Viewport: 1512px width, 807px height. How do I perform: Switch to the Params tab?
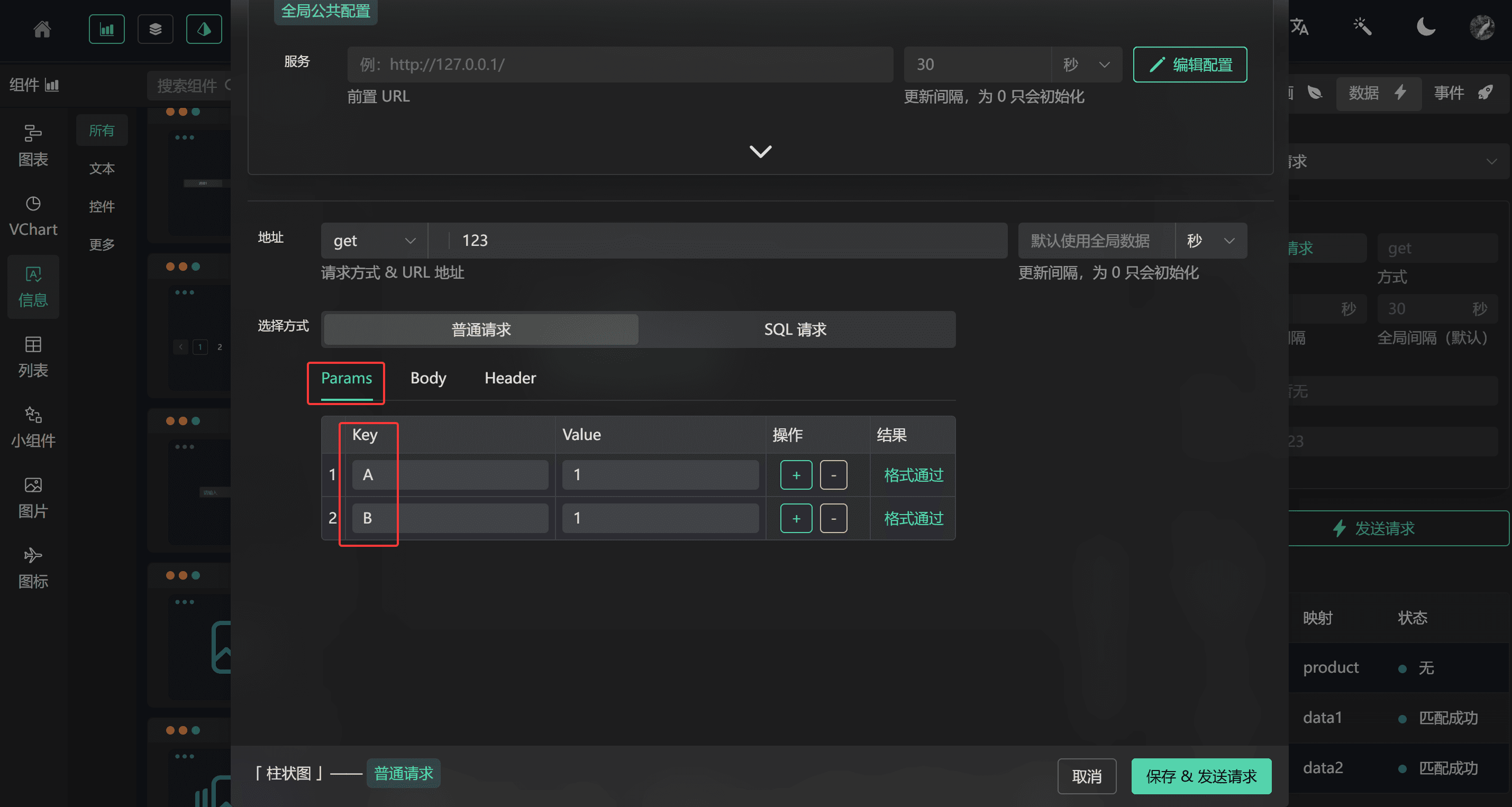click(x=347, y=378)
